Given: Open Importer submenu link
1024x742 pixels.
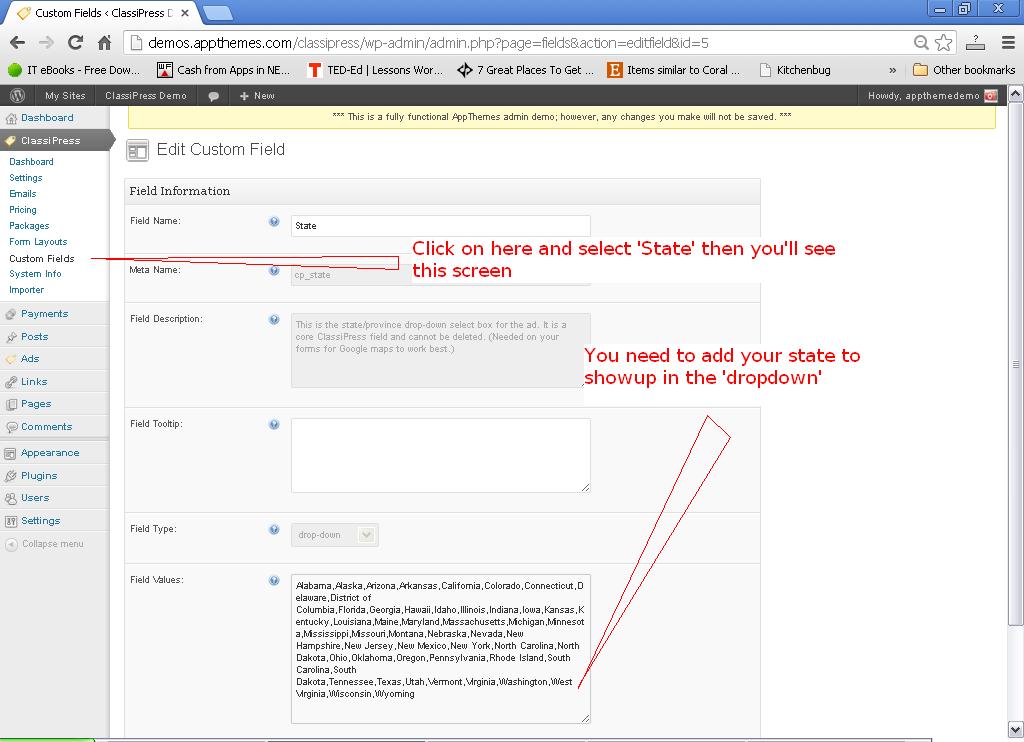Looking at the screenshot, I should point(27,291).
